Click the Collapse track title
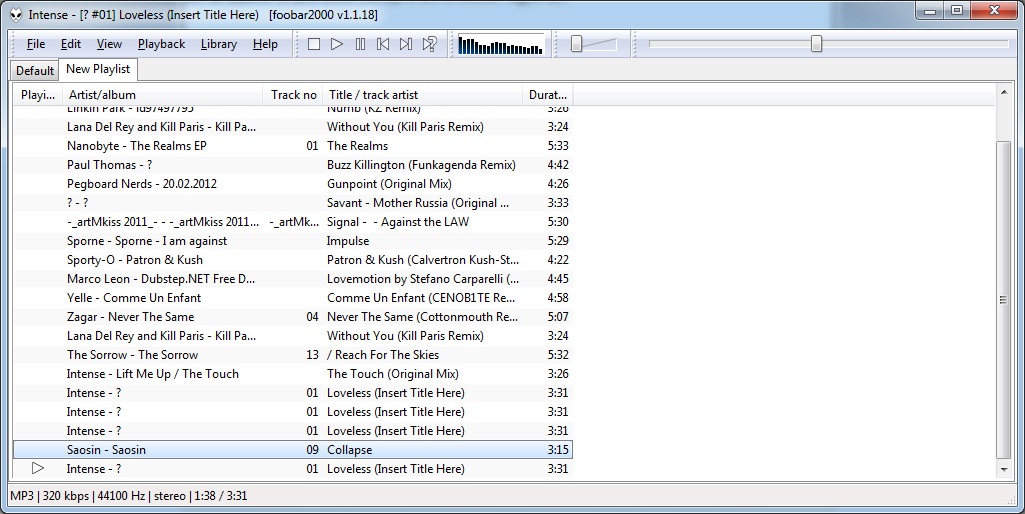 (349, 449)
